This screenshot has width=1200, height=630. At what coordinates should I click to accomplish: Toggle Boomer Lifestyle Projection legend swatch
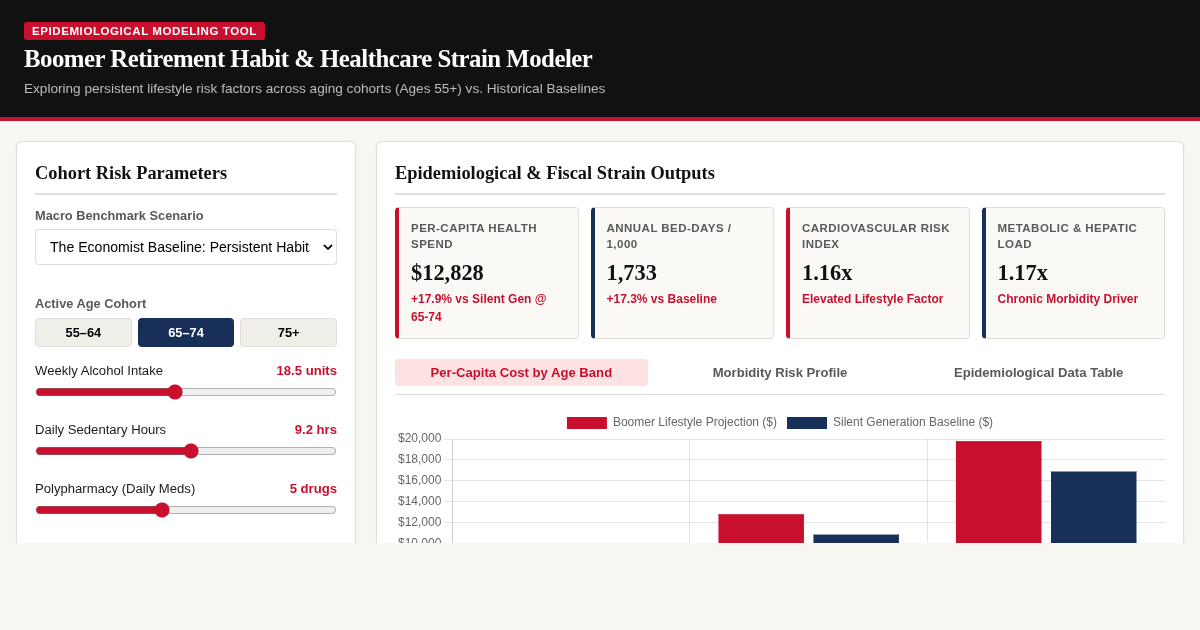pos(587,422)
